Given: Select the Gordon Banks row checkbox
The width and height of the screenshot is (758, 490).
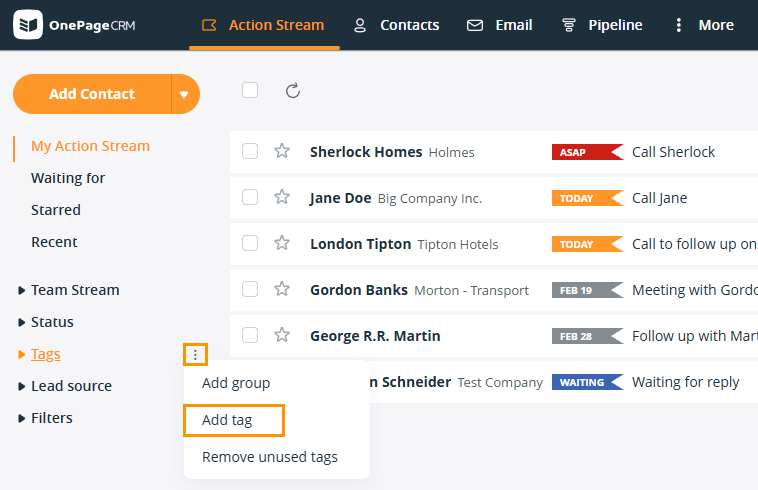Looking at the screenshot, I should point(250,289).
